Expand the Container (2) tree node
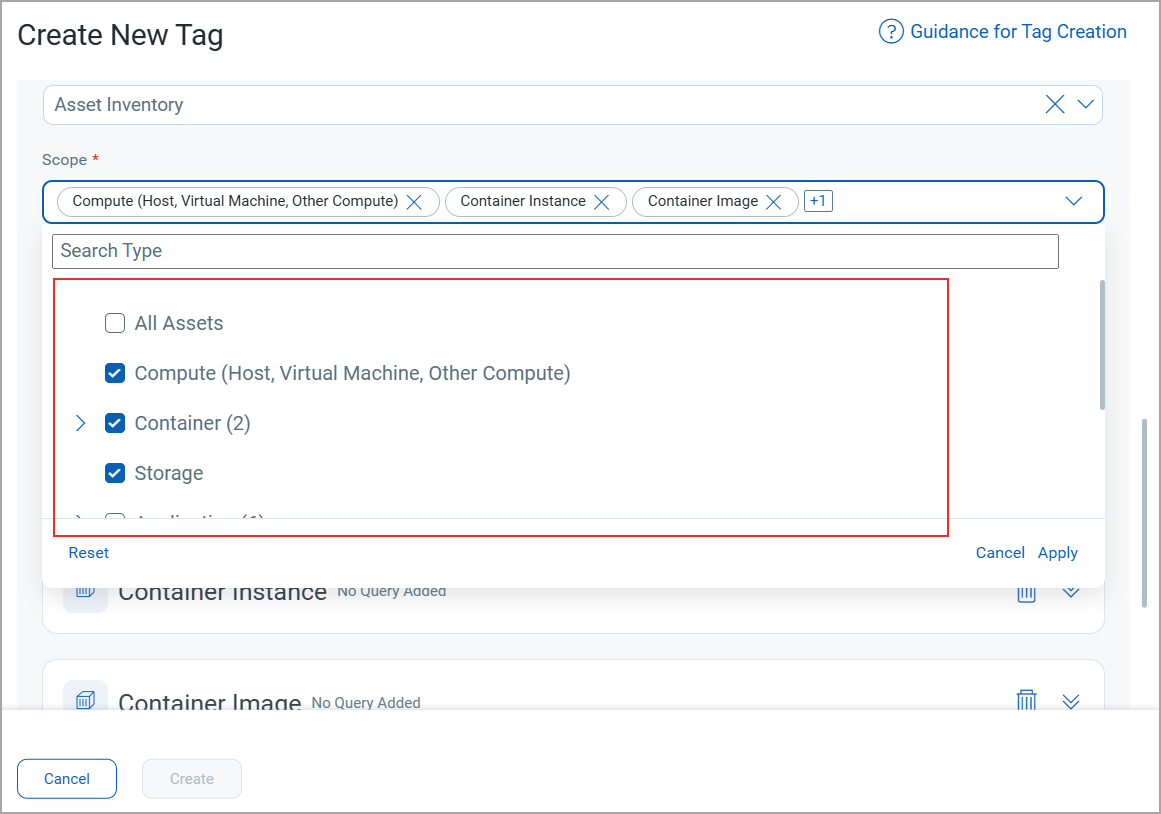 [81, 423]
